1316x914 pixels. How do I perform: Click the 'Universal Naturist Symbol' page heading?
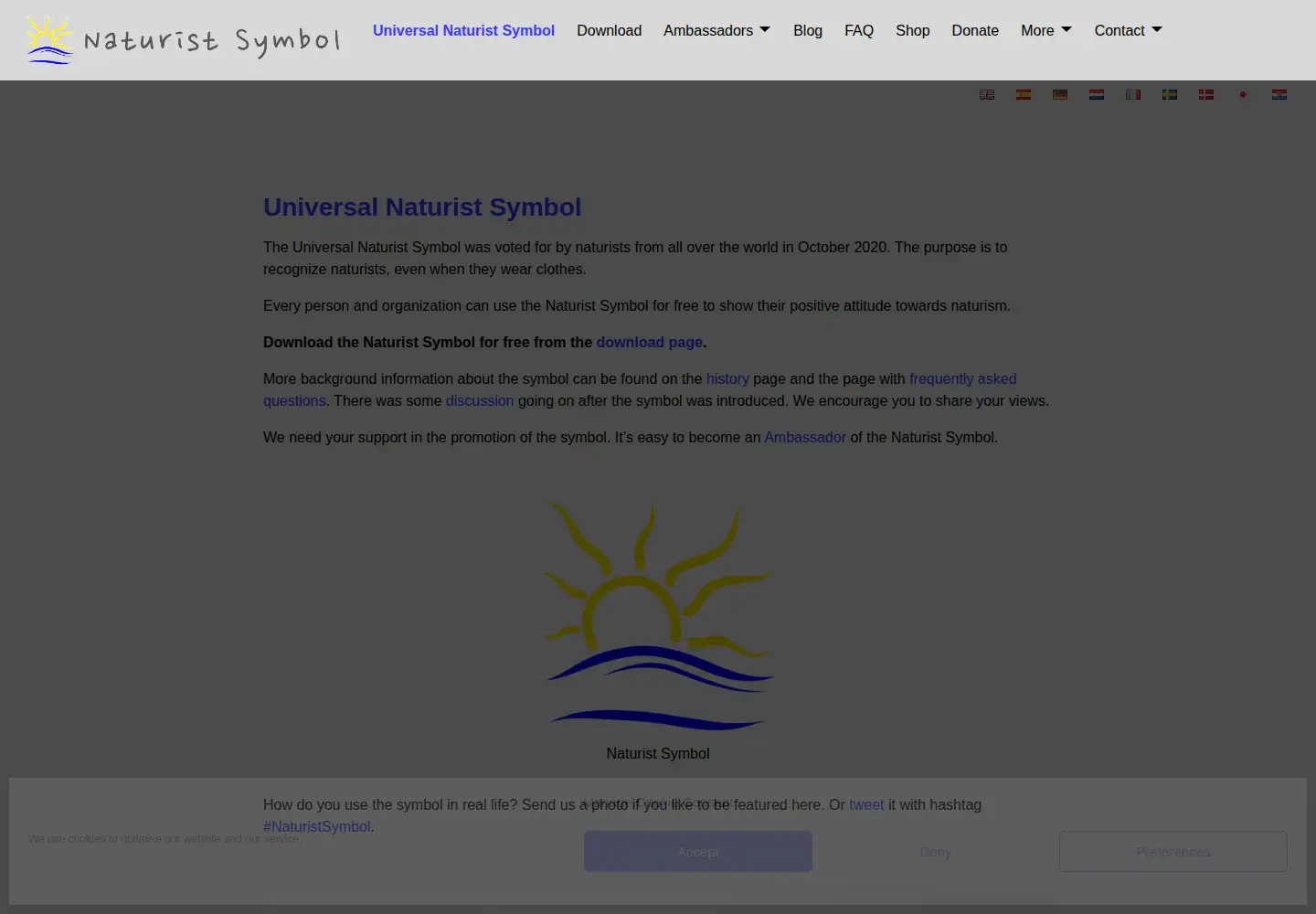(x=422, y=207)
